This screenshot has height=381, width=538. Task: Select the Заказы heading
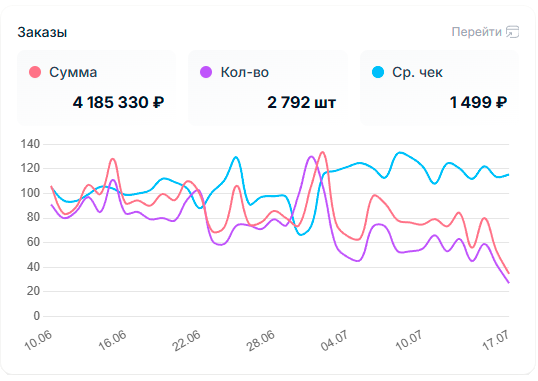pos(42,33)
